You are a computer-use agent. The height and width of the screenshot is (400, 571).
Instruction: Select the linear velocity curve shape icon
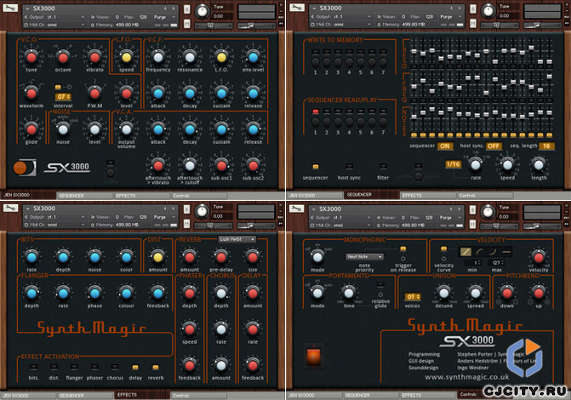466,251
